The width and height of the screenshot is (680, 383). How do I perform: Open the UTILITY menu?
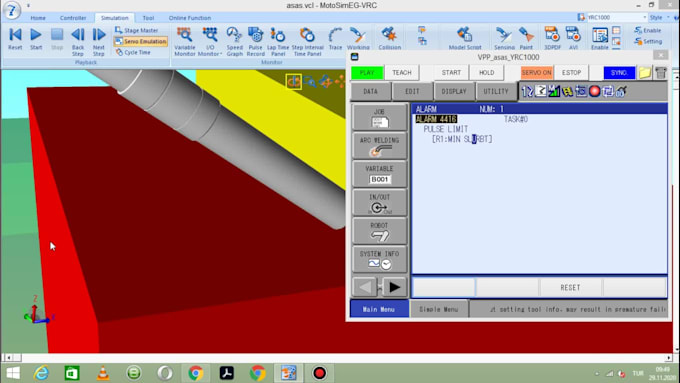496,92
